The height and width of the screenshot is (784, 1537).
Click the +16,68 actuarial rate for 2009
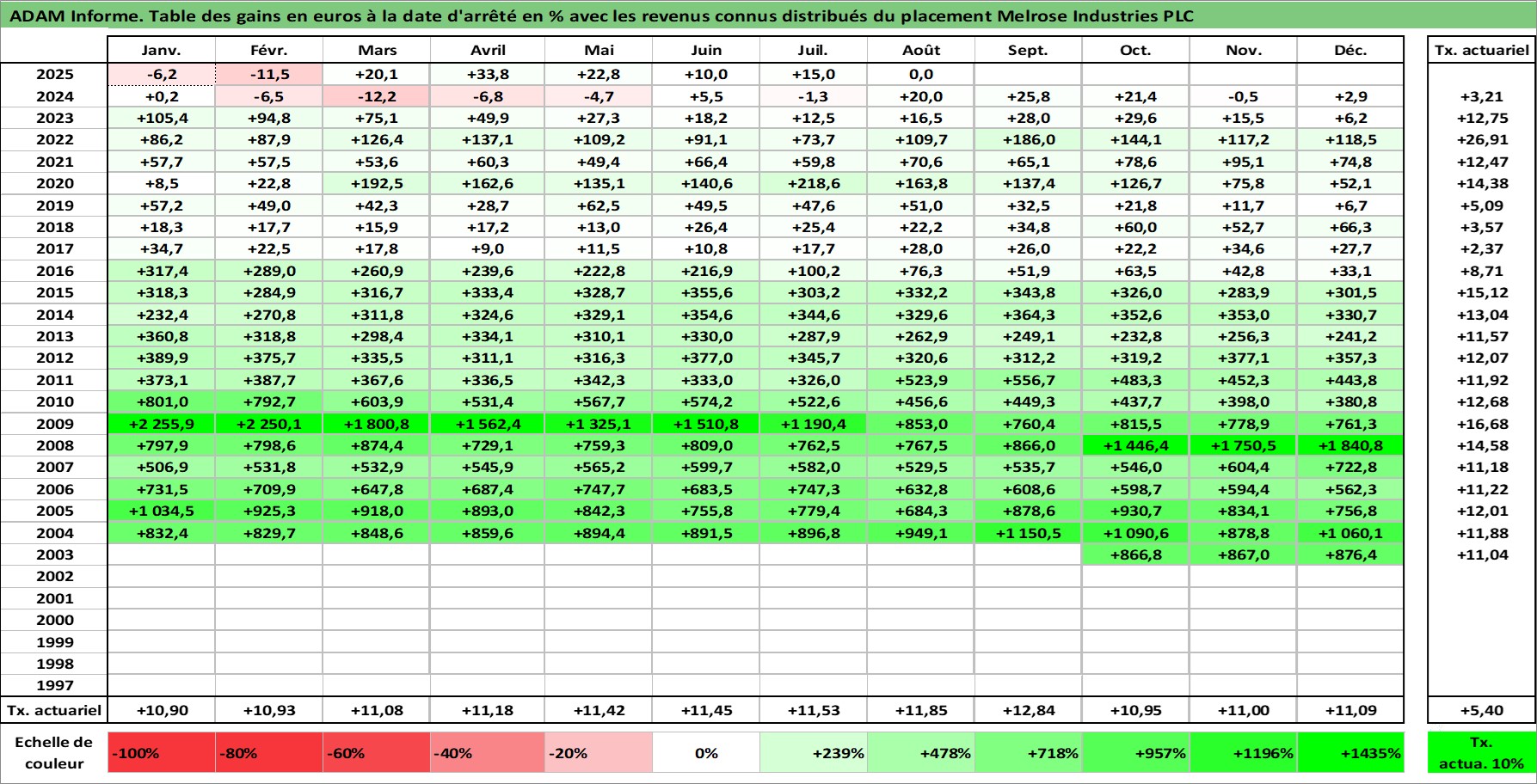[x=1482, y=424]
